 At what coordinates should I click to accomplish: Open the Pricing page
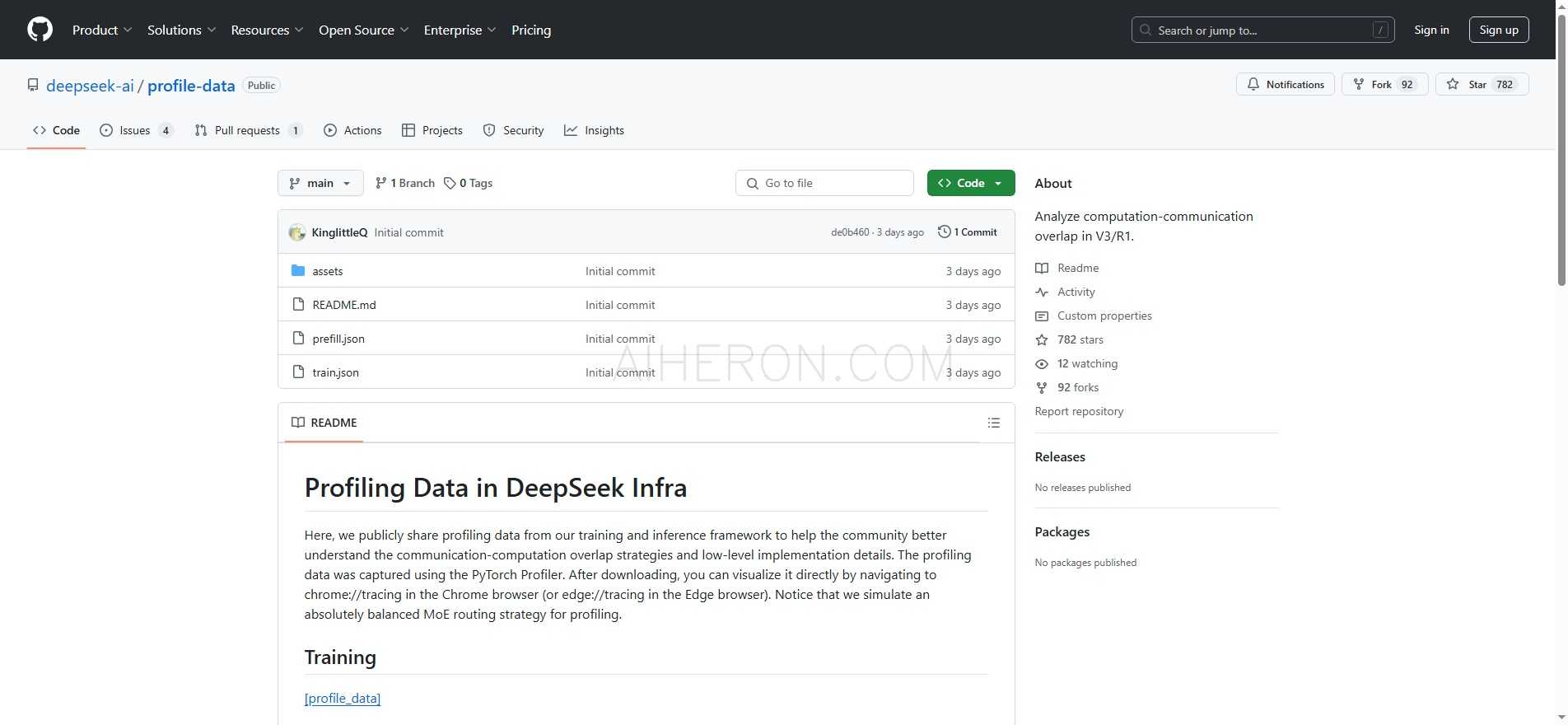(531, 30)
